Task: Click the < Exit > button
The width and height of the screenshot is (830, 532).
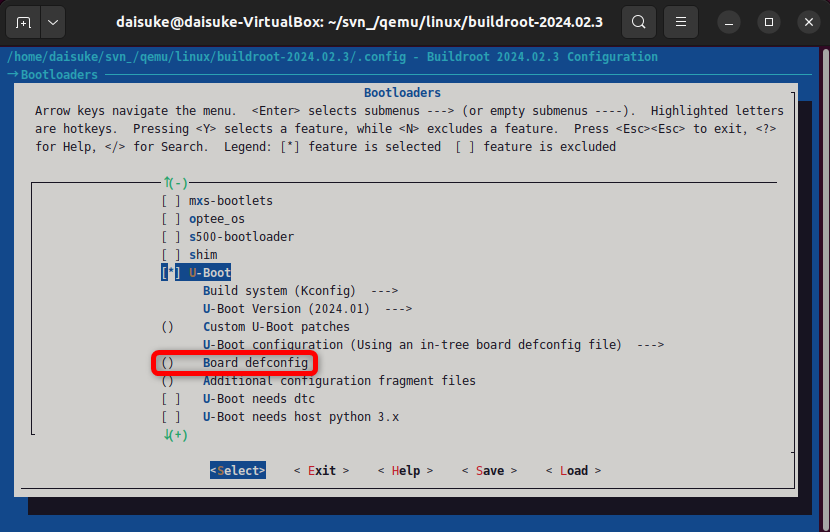Action: 321,471
